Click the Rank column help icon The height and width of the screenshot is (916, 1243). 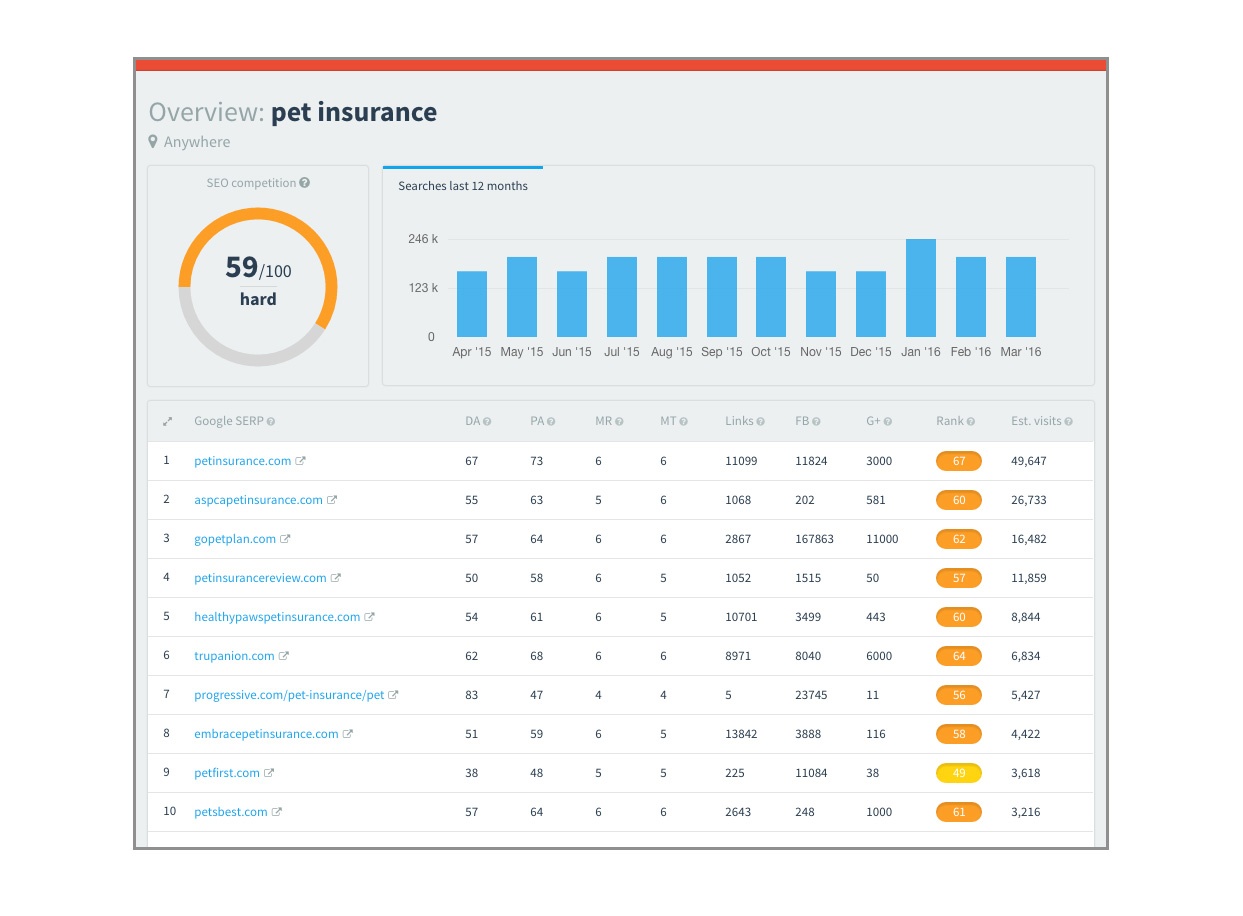point(971,422)
